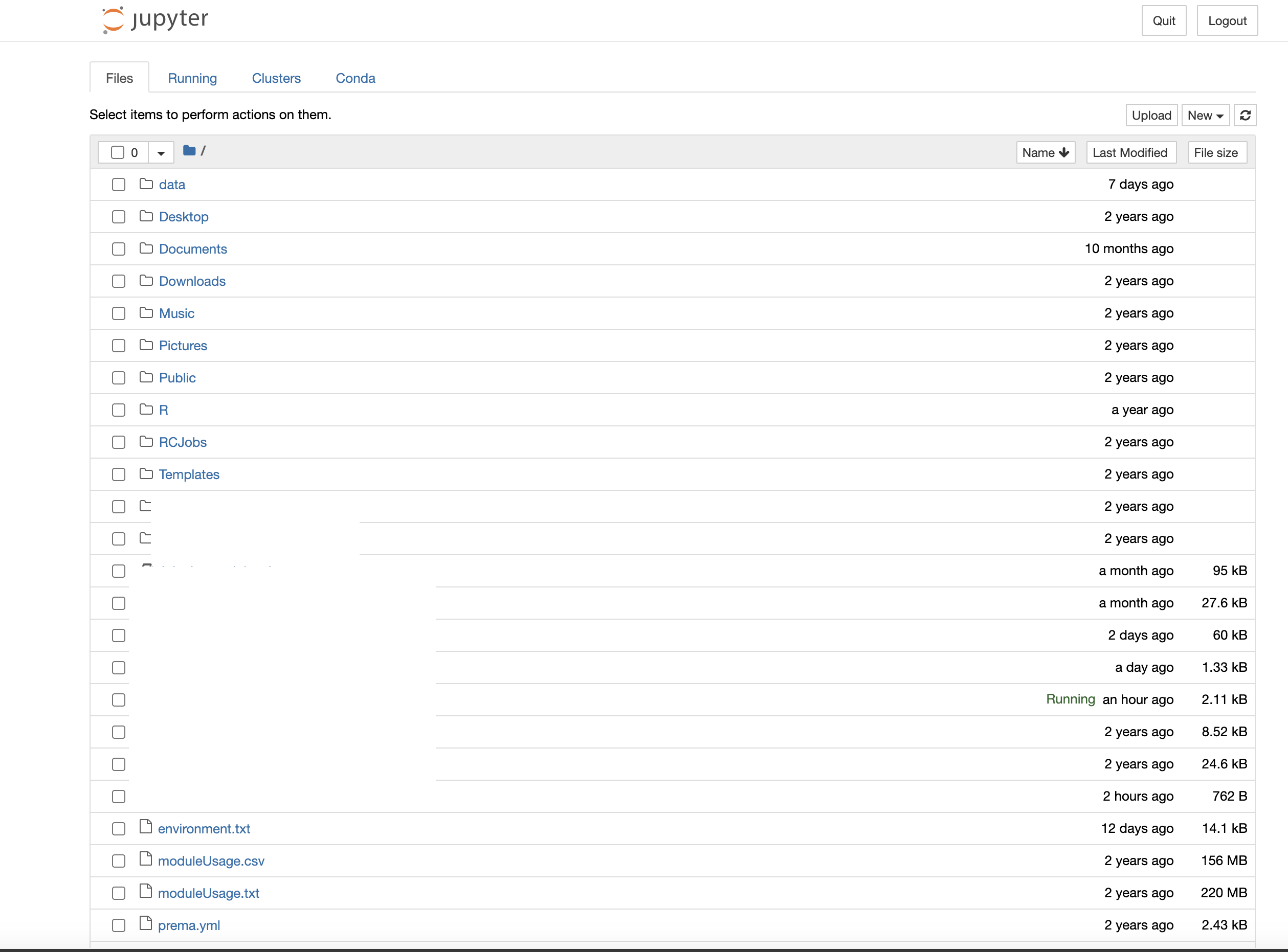Click the file icon beside environment.txt

[x=146, y=827]
